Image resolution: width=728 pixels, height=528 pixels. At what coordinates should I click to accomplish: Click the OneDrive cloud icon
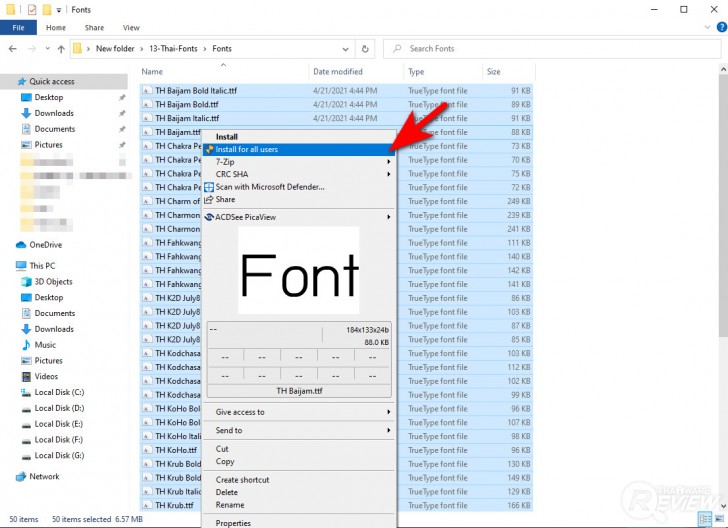tap(21, 245)
